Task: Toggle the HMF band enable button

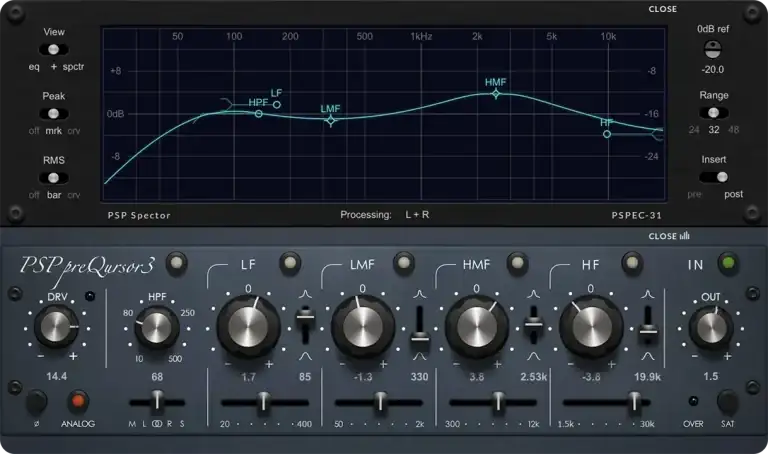Action: (518, 263)
